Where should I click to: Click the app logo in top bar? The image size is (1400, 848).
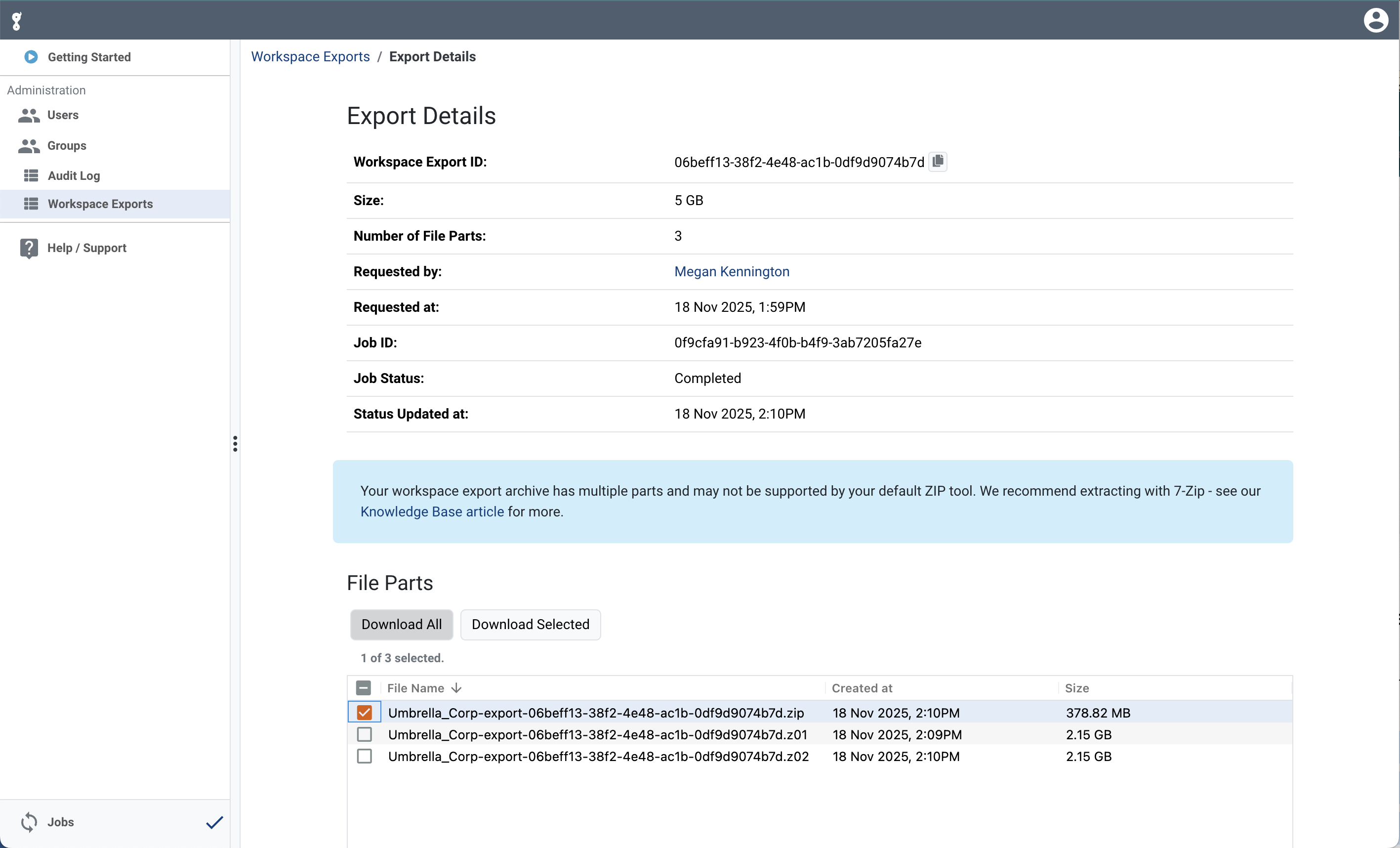17,21
